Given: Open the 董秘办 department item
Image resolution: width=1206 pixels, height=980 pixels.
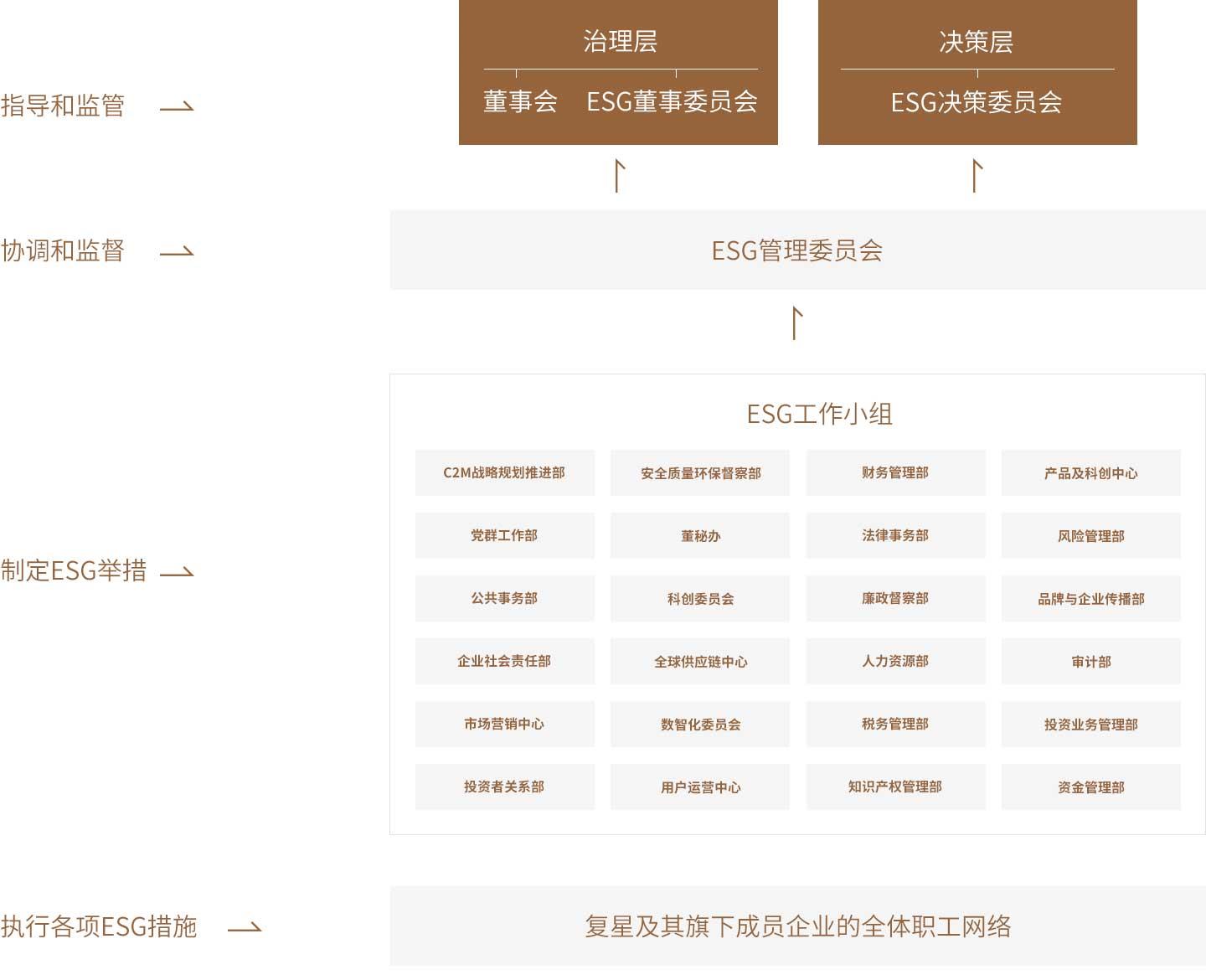Looking at the screenshot, I should click(x=700, y=536).
